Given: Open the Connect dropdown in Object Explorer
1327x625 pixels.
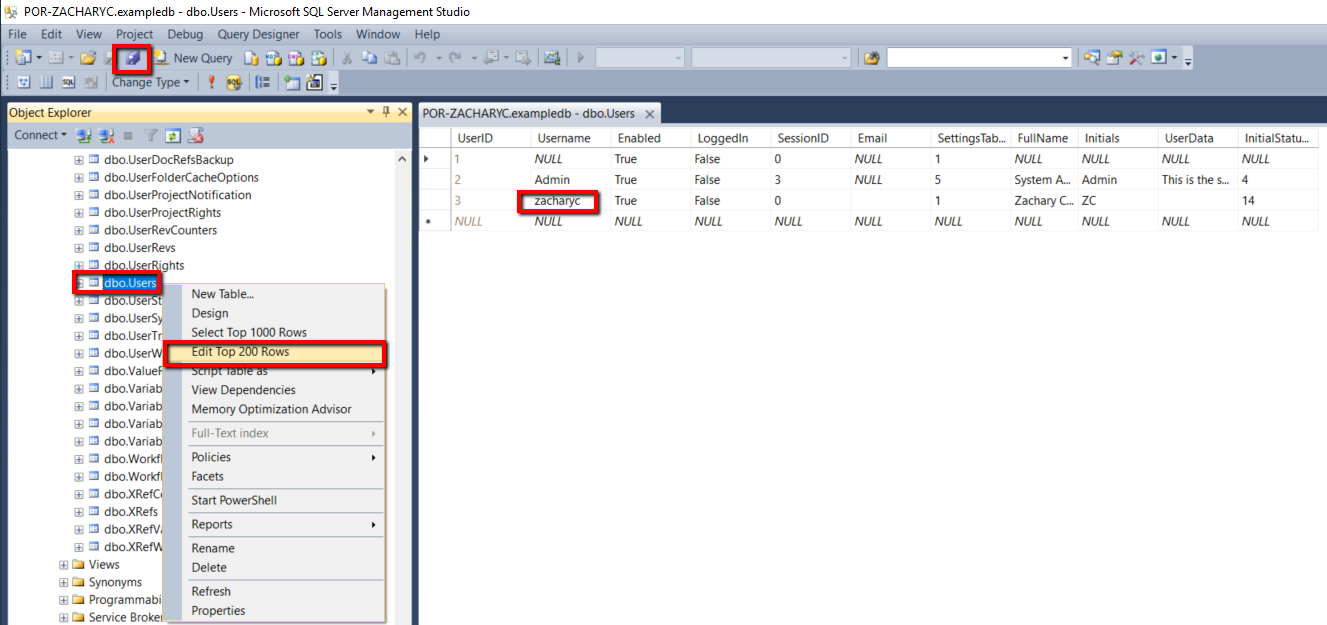Looking at the screenshot, I should 40,135.
